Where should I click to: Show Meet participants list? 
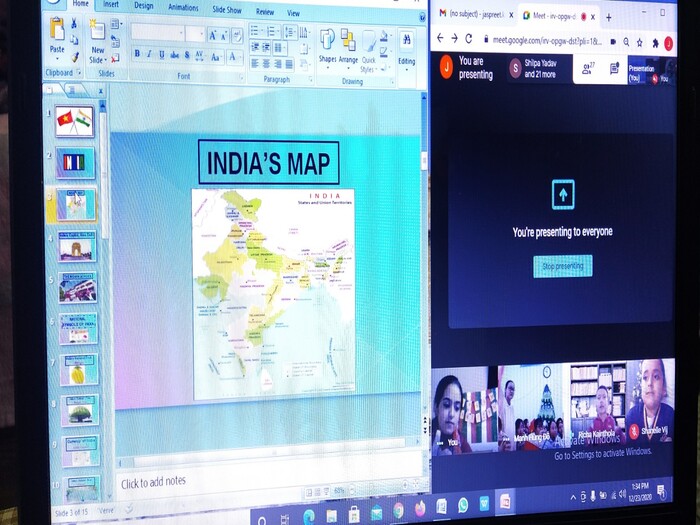(588, 69)
